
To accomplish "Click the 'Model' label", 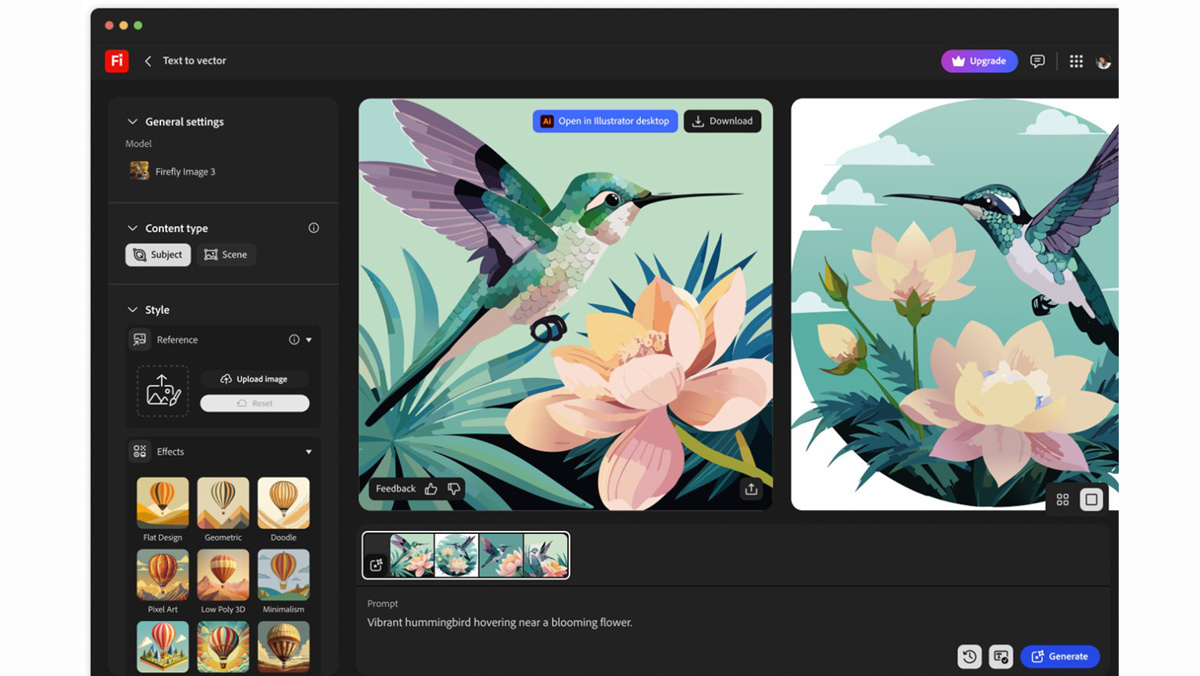I will pyautogui.click(x=138, y=144).
